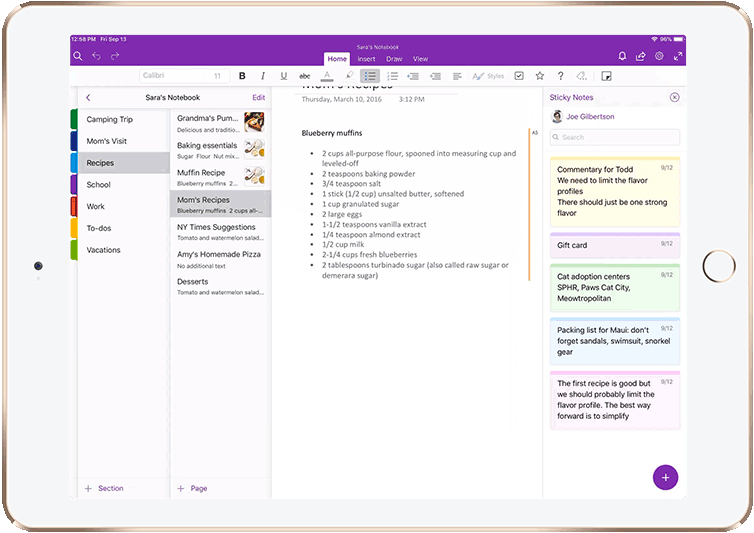The width and height of the screenshot is (754, 533).
Task: Add a new Section
Action: (x=104, y=488)
